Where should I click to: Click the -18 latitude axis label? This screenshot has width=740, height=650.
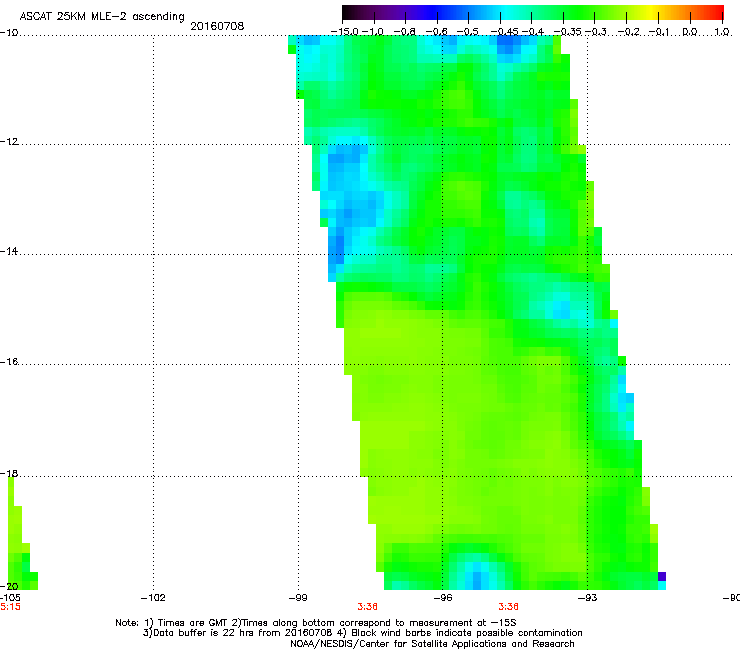click(x=9, y=473)
